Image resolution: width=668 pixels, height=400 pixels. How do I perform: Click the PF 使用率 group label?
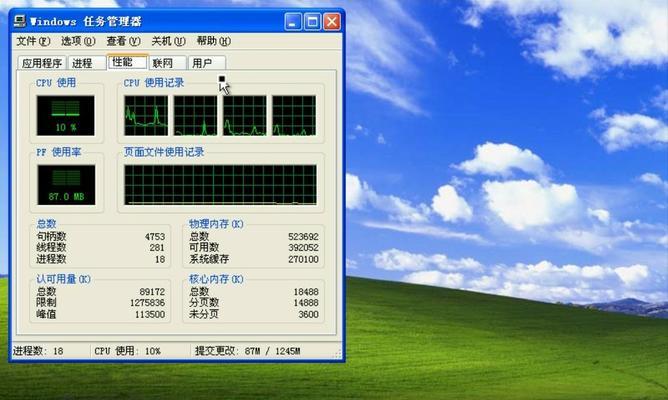click(58, 152)
